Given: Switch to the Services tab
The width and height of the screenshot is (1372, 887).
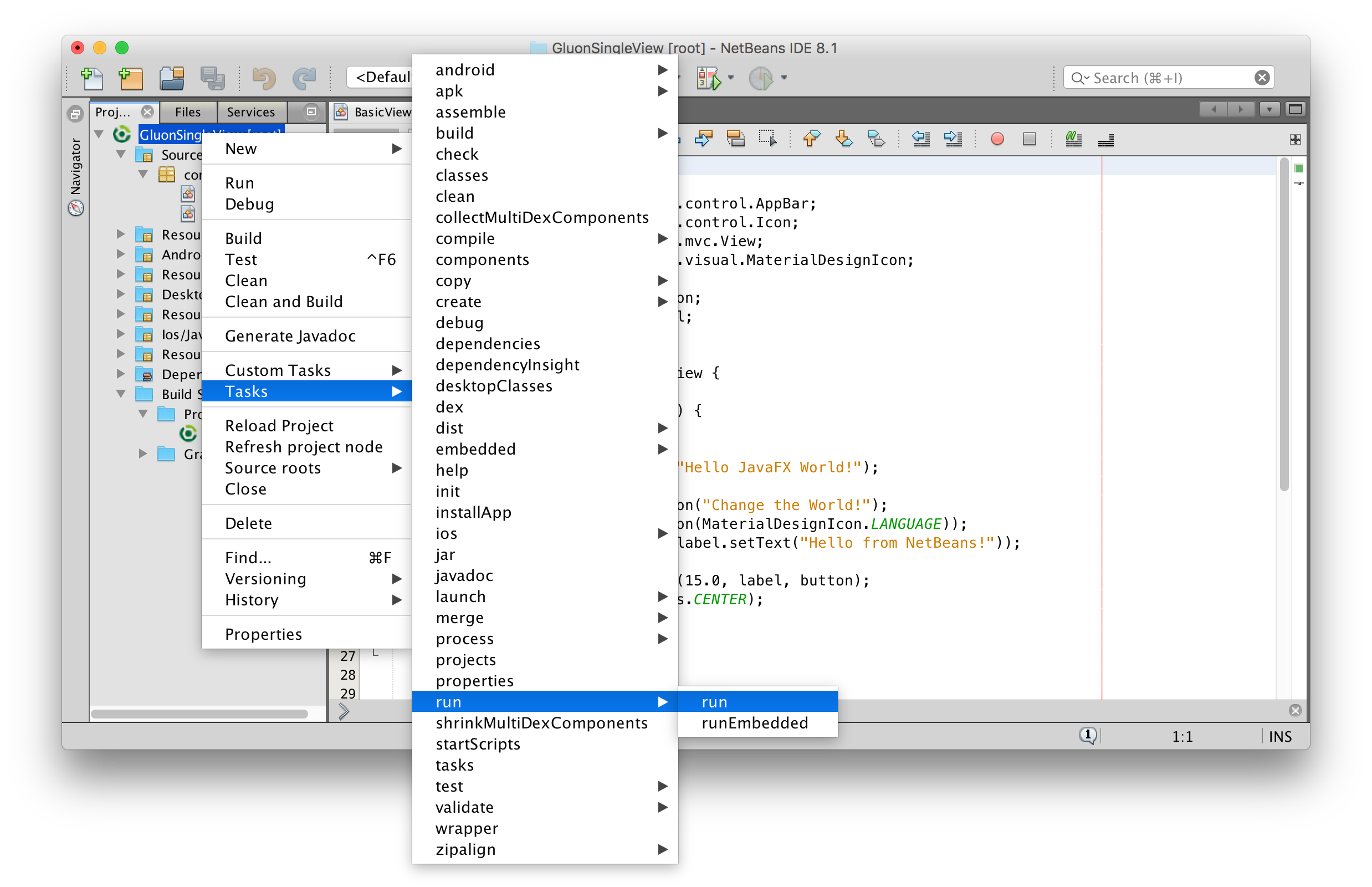Looking at the screenshot, I should coord(251,112).
